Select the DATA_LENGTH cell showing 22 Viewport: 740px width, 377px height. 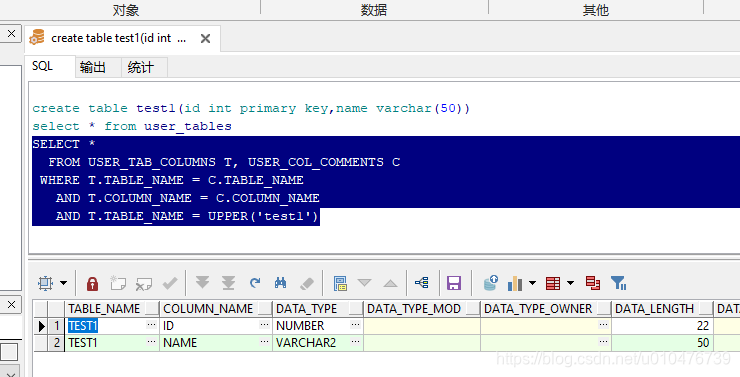click(x=663, y=326)
